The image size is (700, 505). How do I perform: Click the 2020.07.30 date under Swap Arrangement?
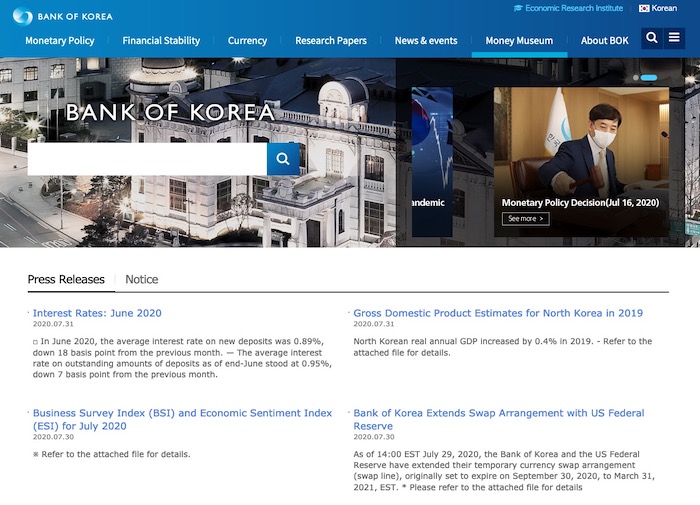coord(374,437)
